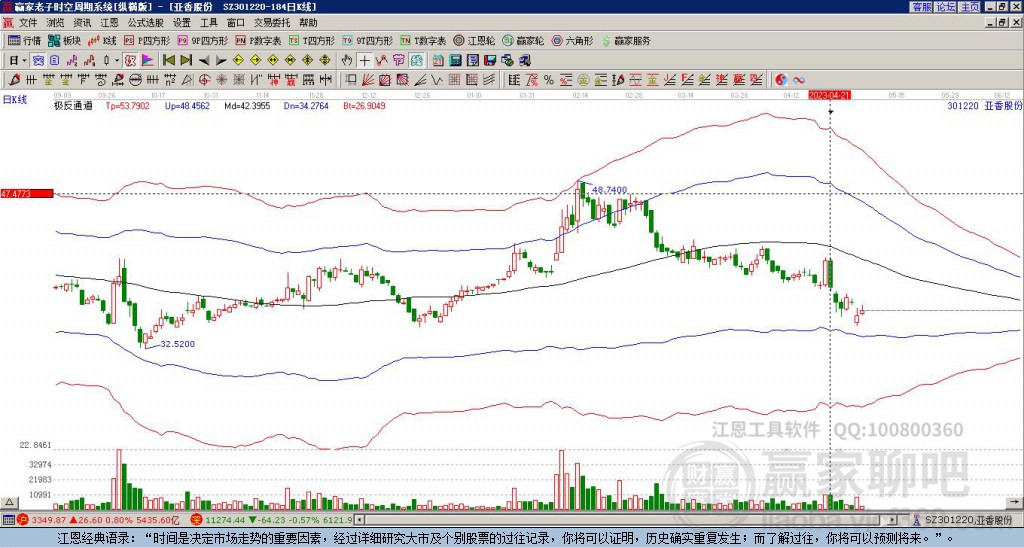Open the P数字表 tool
This screenshot has width=1024, height=548.
pos(259,40)
